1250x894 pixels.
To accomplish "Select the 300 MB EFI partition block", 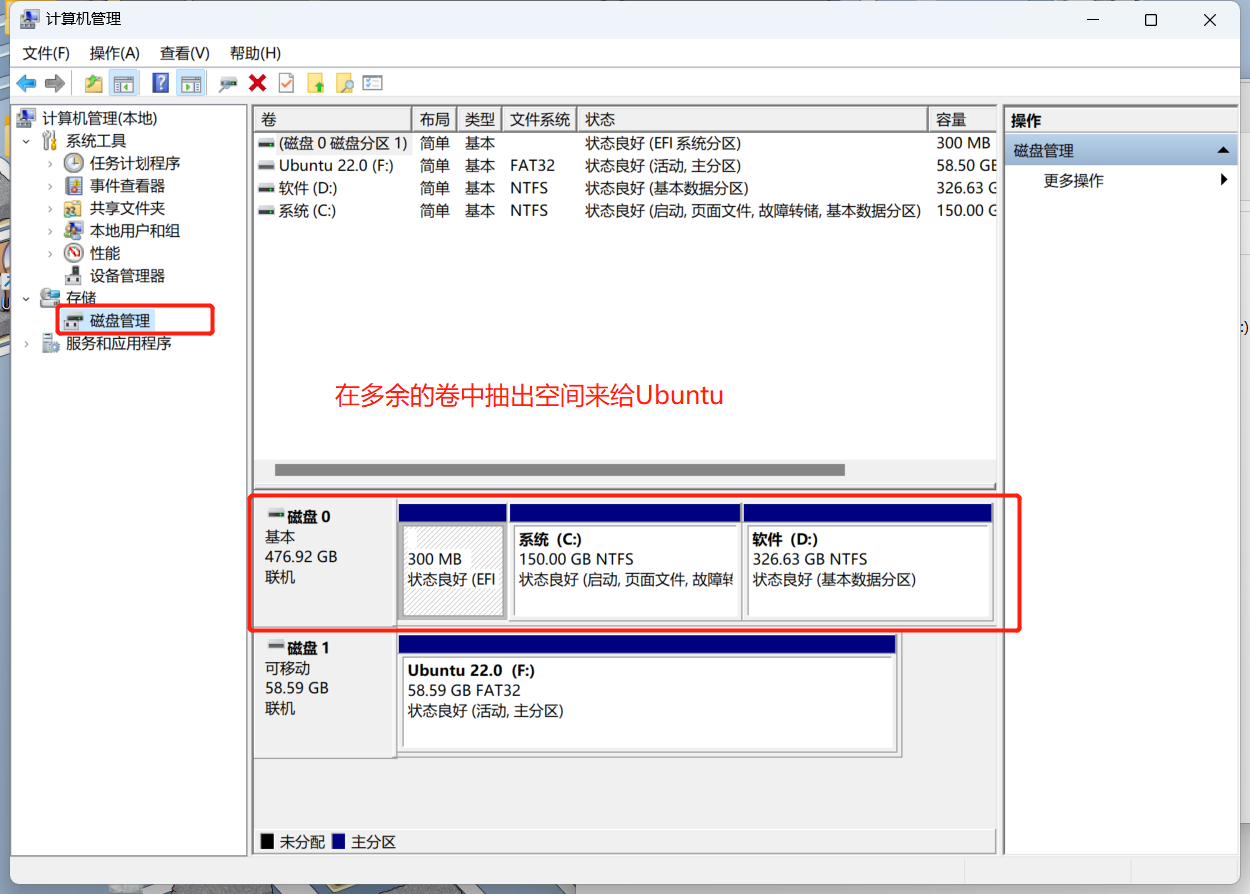I will tap(453, 570).
